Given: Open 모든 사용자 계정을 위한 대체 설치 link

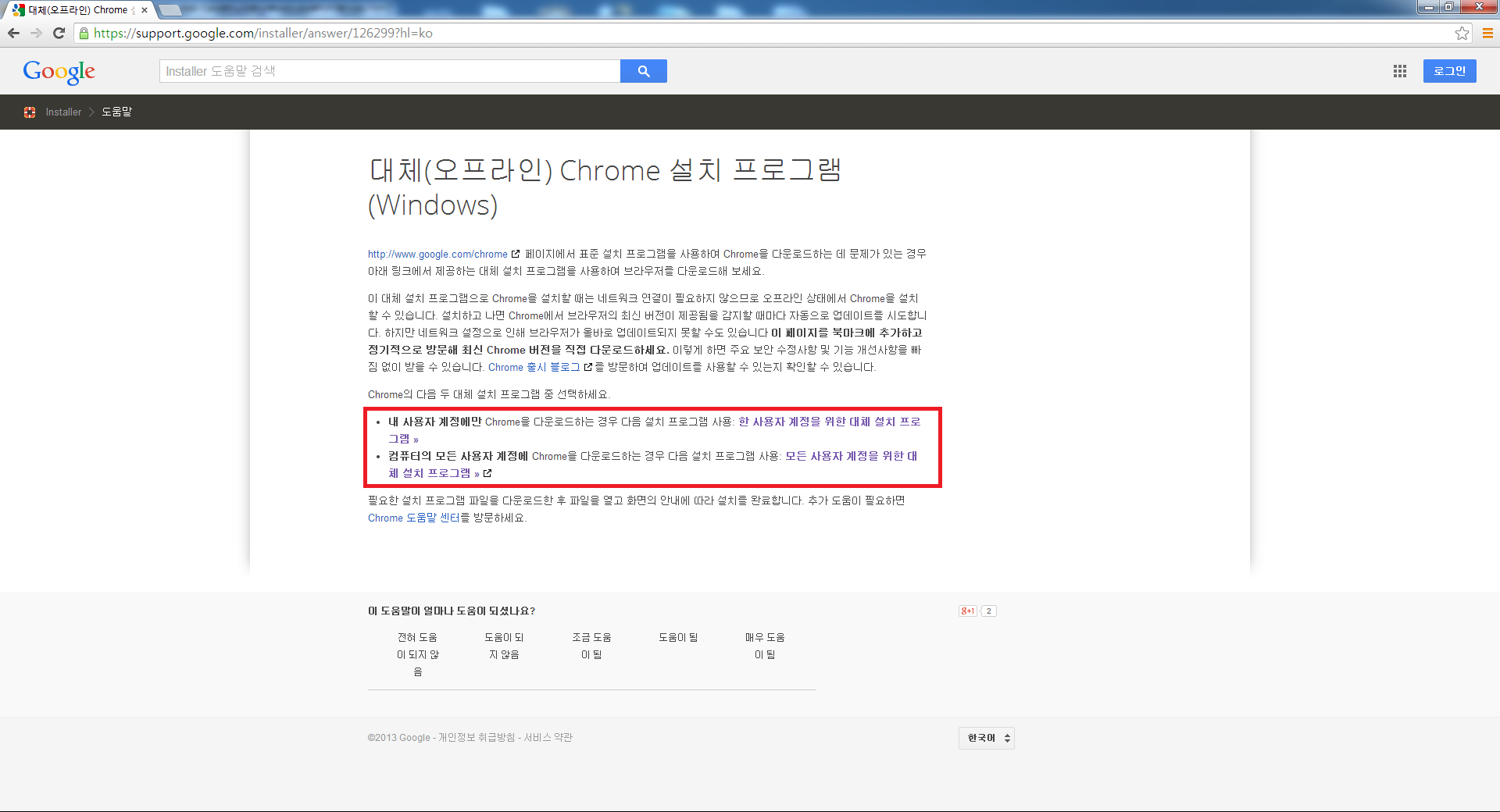Looking at the screenshot, I should [x=652, y=465].
